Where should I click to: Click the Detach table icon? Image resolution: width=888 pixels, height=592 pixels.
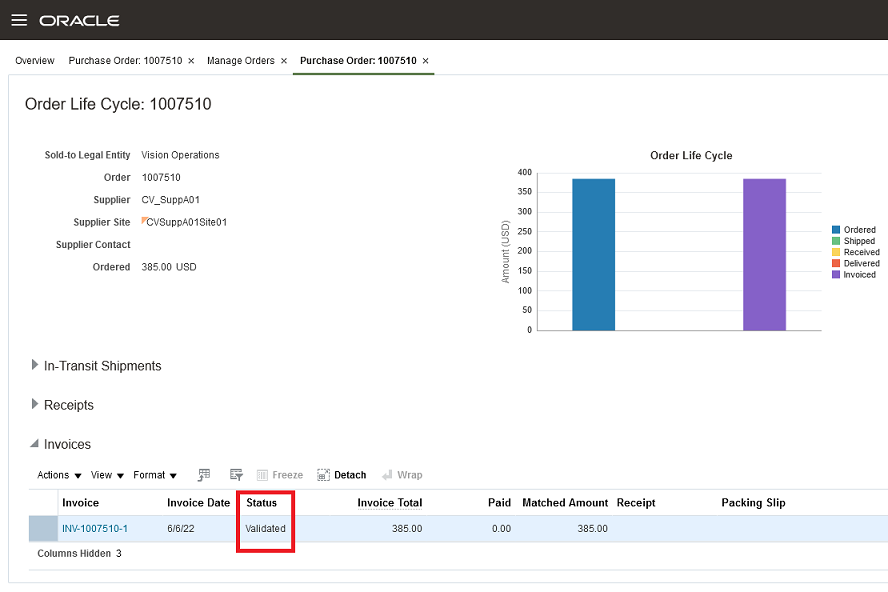[323, 475]
